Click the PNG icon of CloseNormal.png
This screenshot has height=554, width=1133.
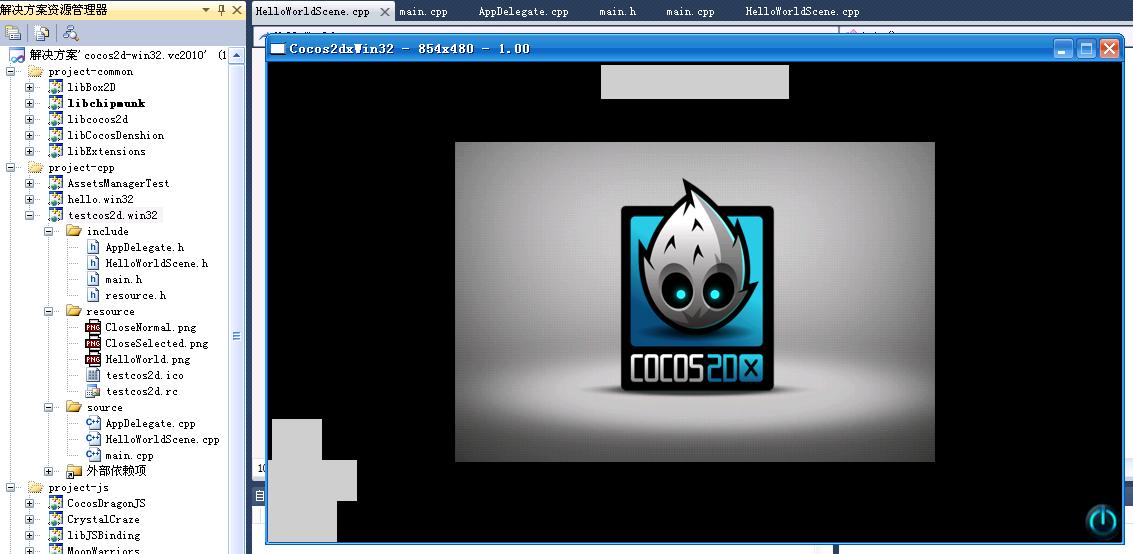pos(93,327)
